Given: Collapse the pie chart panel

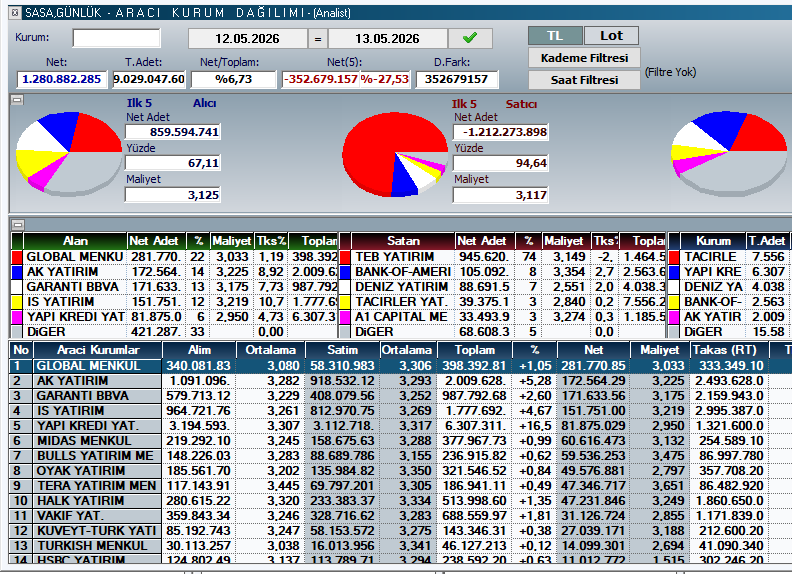Looking at the screenshot, I should [x=17, y=100].
